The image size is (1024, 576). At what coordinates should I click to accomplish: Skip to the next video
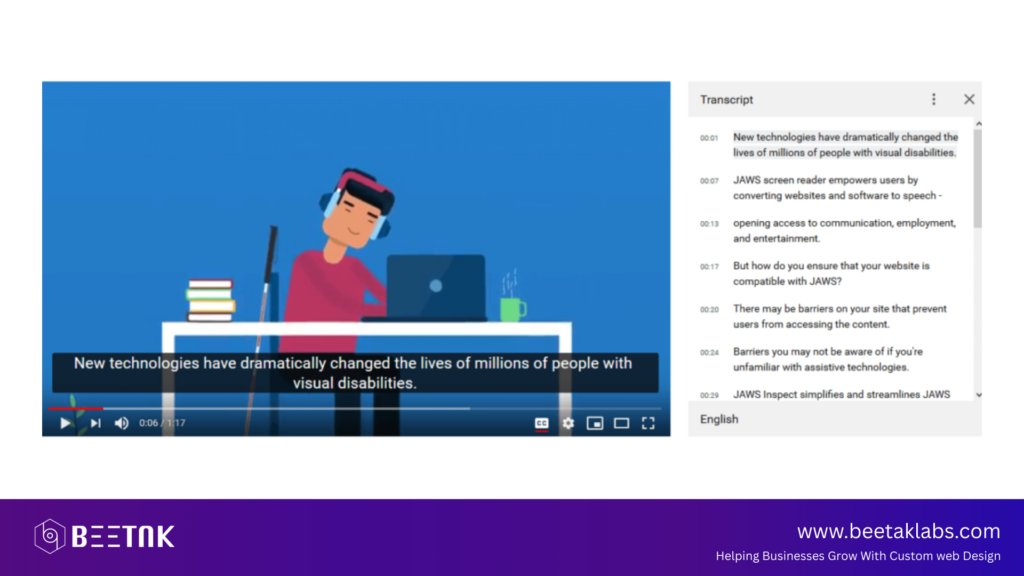tap(96, 423)
